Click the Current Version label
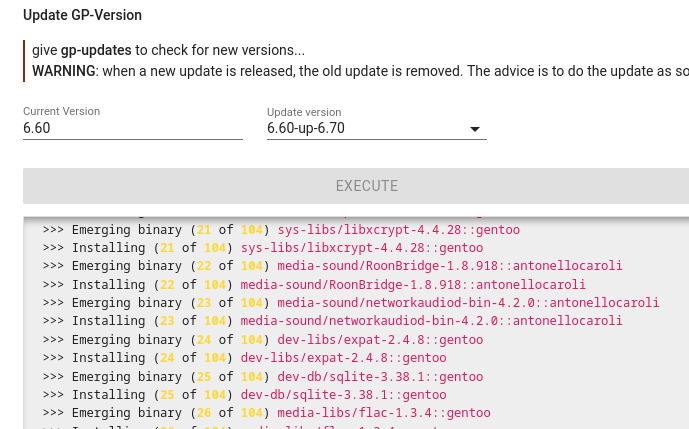The image size is (689, 429). pyautogui.click(x=62, y=111)
